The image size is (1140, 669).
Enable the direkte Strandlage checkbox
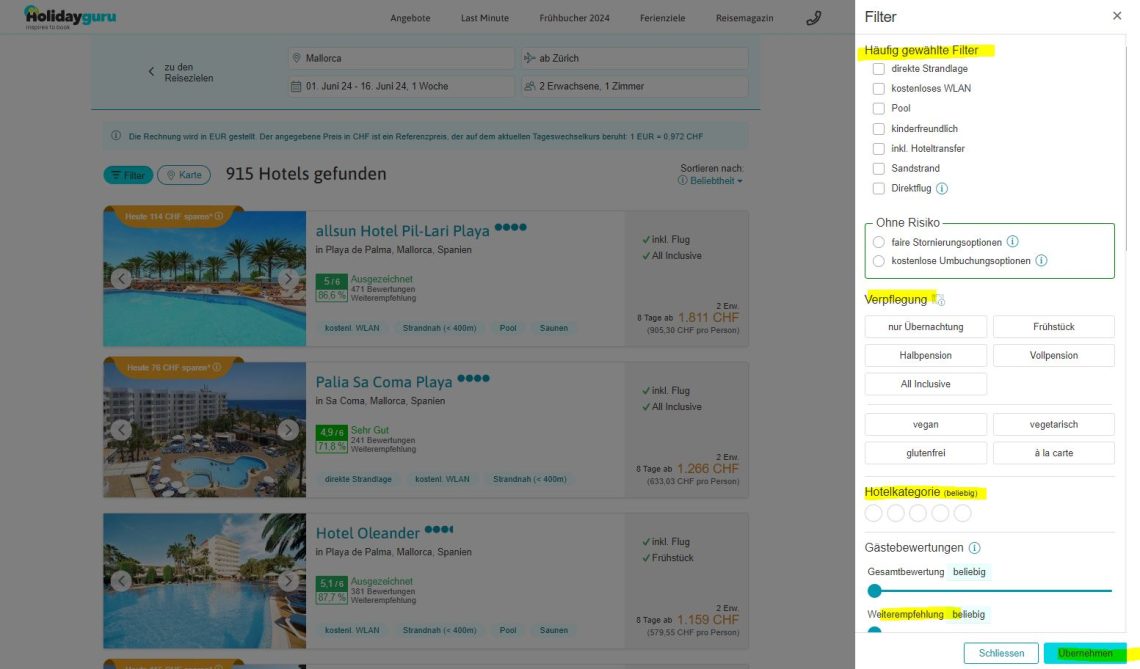pos(878,69)
